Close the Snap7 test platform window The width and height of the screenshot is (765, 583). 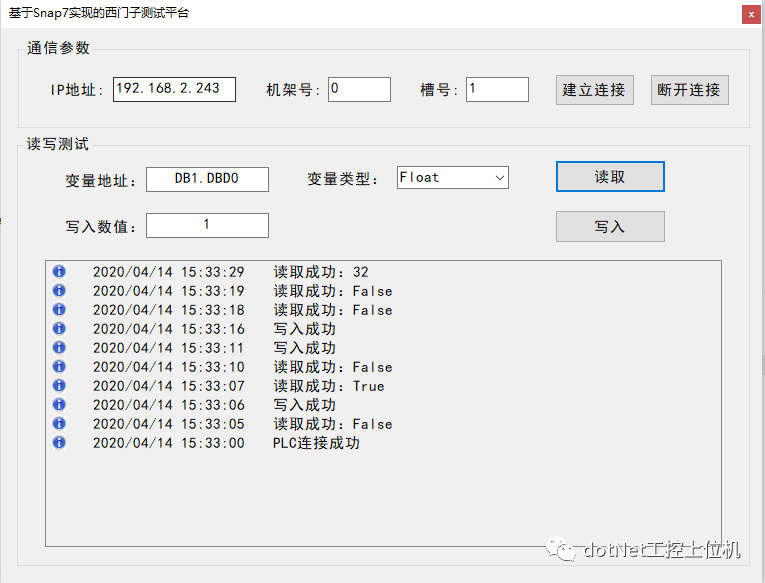point(751,15)
